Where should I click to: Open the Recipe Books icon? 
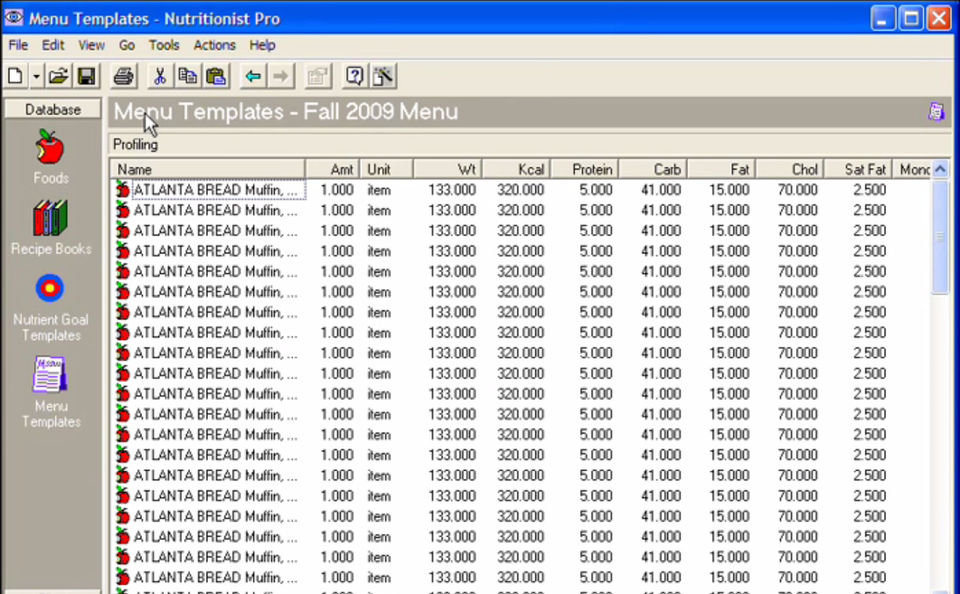point(50,218)
